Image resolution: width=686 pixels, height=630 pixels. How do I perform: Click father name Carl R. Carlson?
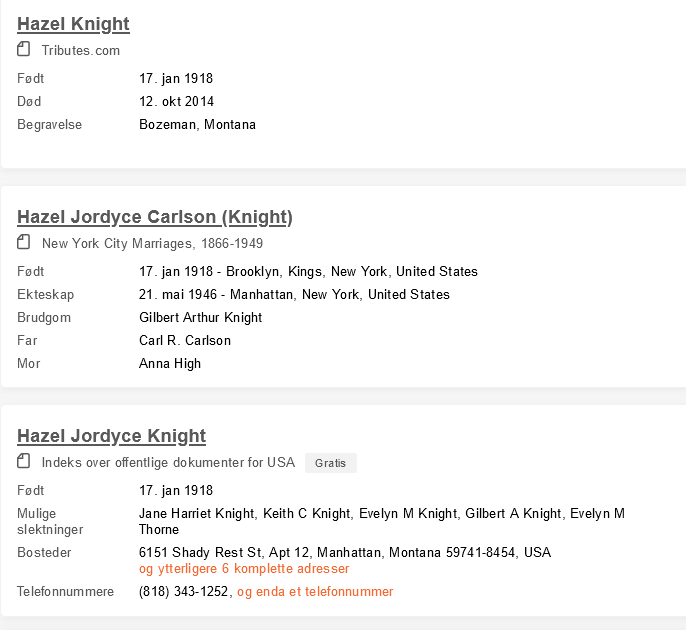185,340
